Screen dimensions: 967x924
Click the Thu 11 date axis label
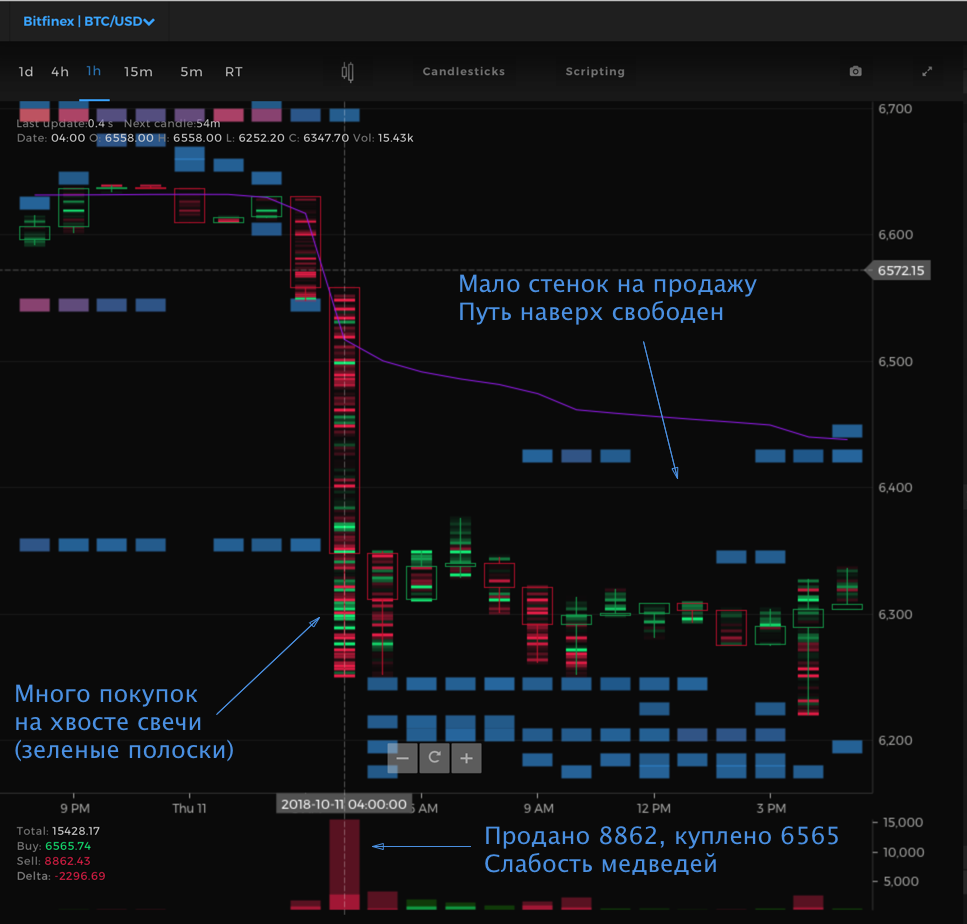point(189,809)
